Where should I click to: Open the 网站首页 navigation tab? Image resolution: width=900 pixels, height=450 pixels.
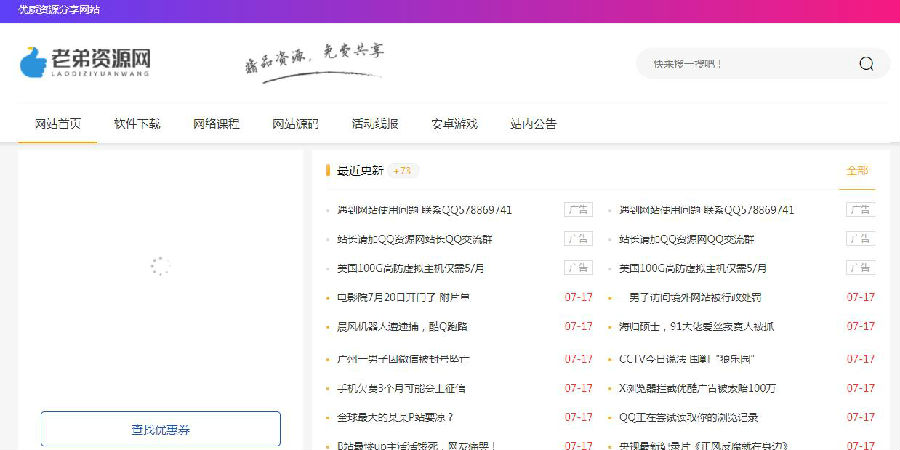[x=58, y=124]
